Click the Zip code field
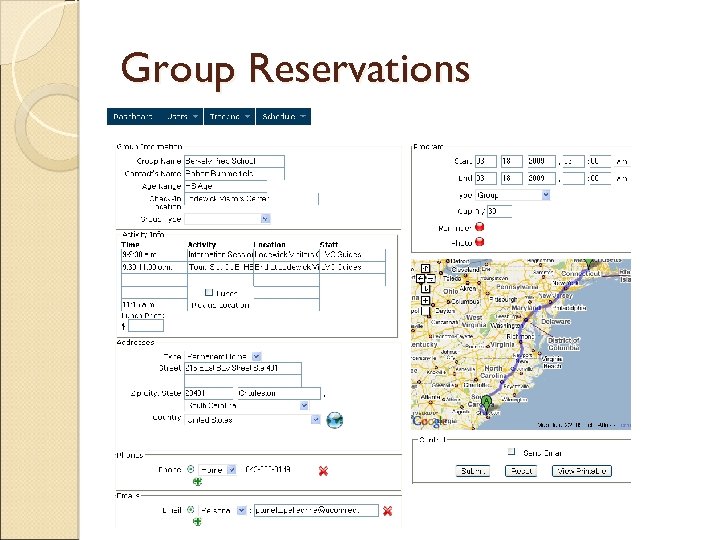 coord(209,394)
